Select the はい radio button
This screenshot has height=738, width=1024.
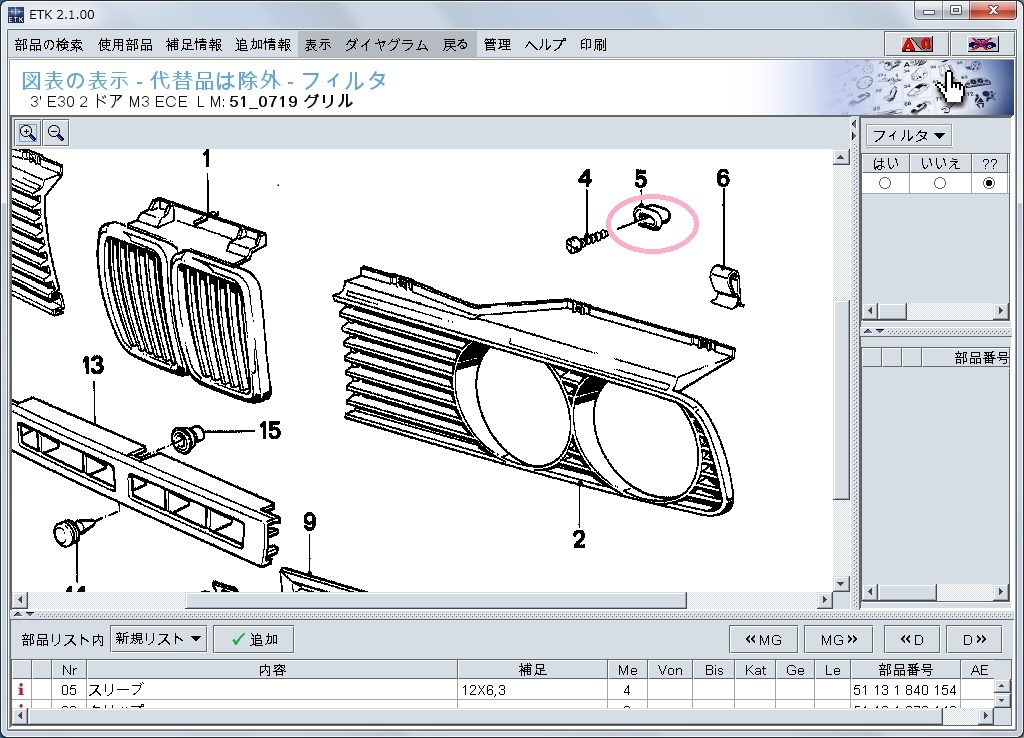[x=885, y=183]
